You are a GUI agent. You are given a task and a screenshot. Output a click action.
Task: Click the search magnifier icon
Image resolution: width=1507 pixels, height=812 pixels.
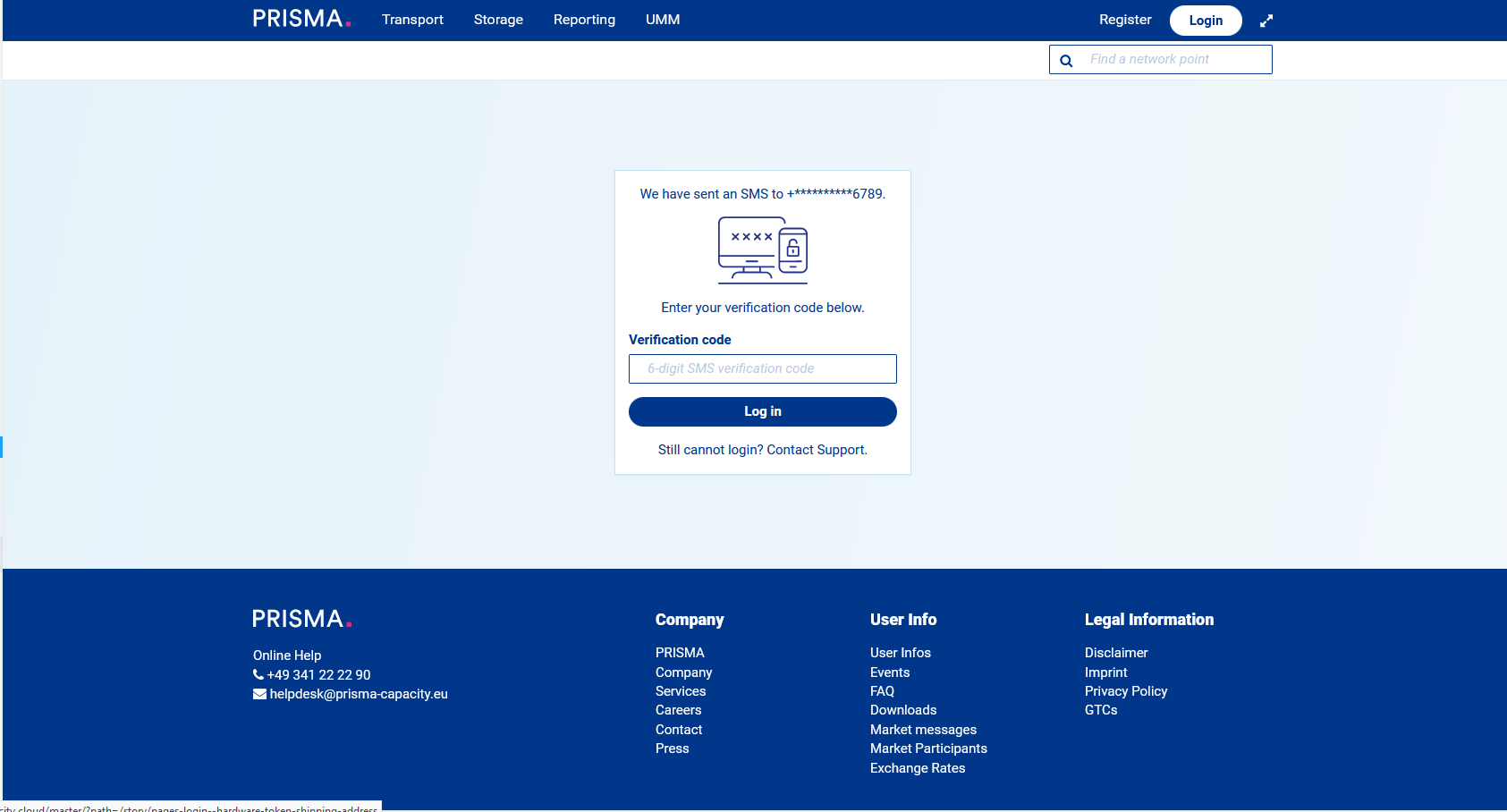[x=1066, y=61]
